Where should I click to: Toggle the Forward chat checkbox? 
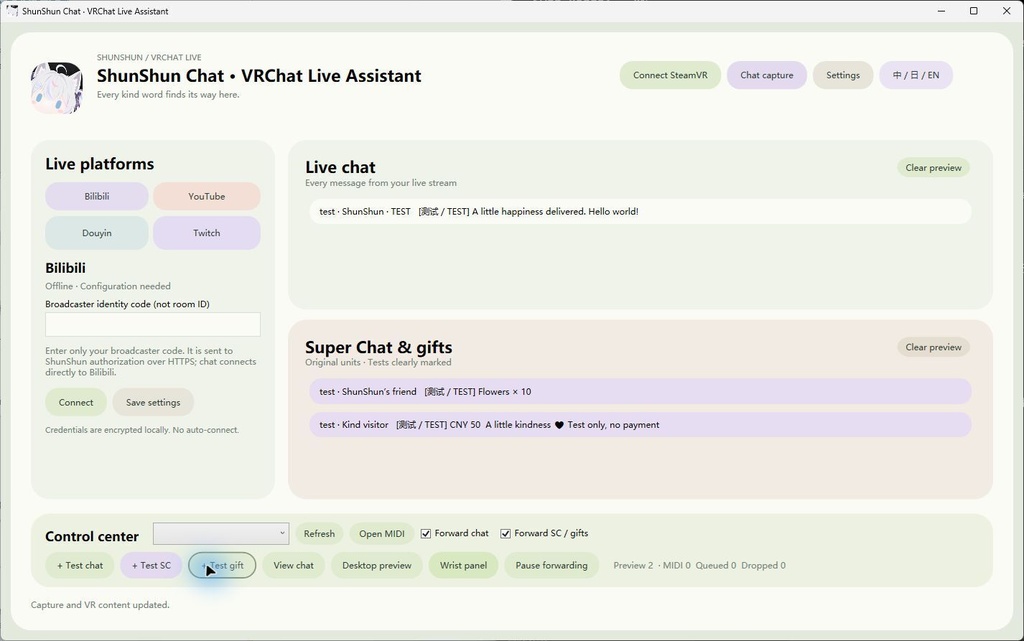click(x=426, y=533)
